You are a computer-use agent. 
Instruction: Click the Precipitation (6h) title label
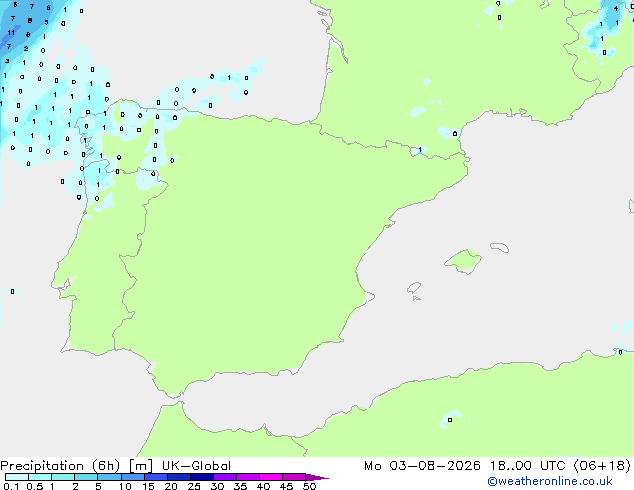[x=60, y=466]
